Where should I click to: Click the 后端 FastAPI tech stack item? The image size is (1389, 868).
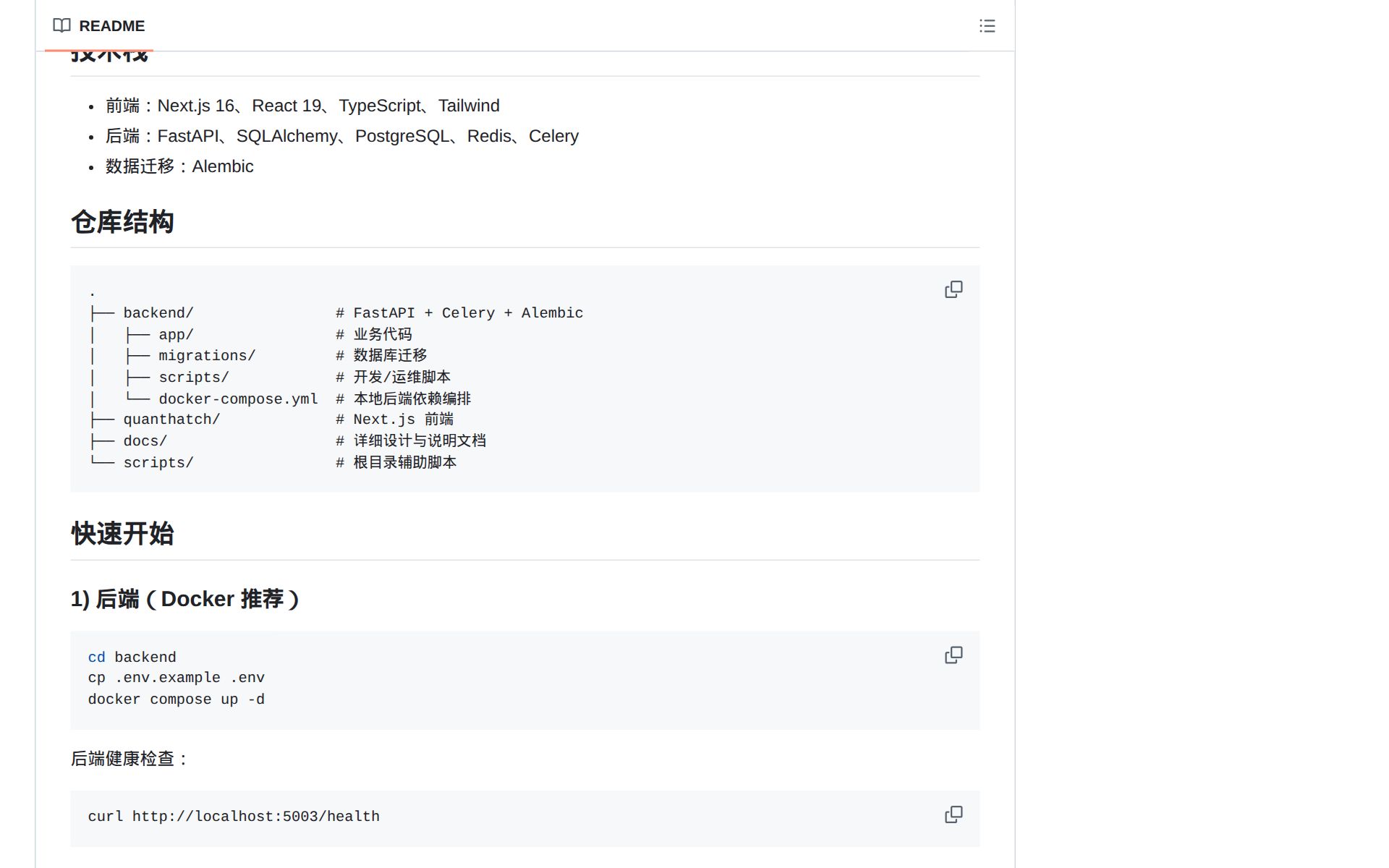coord(342,136)
